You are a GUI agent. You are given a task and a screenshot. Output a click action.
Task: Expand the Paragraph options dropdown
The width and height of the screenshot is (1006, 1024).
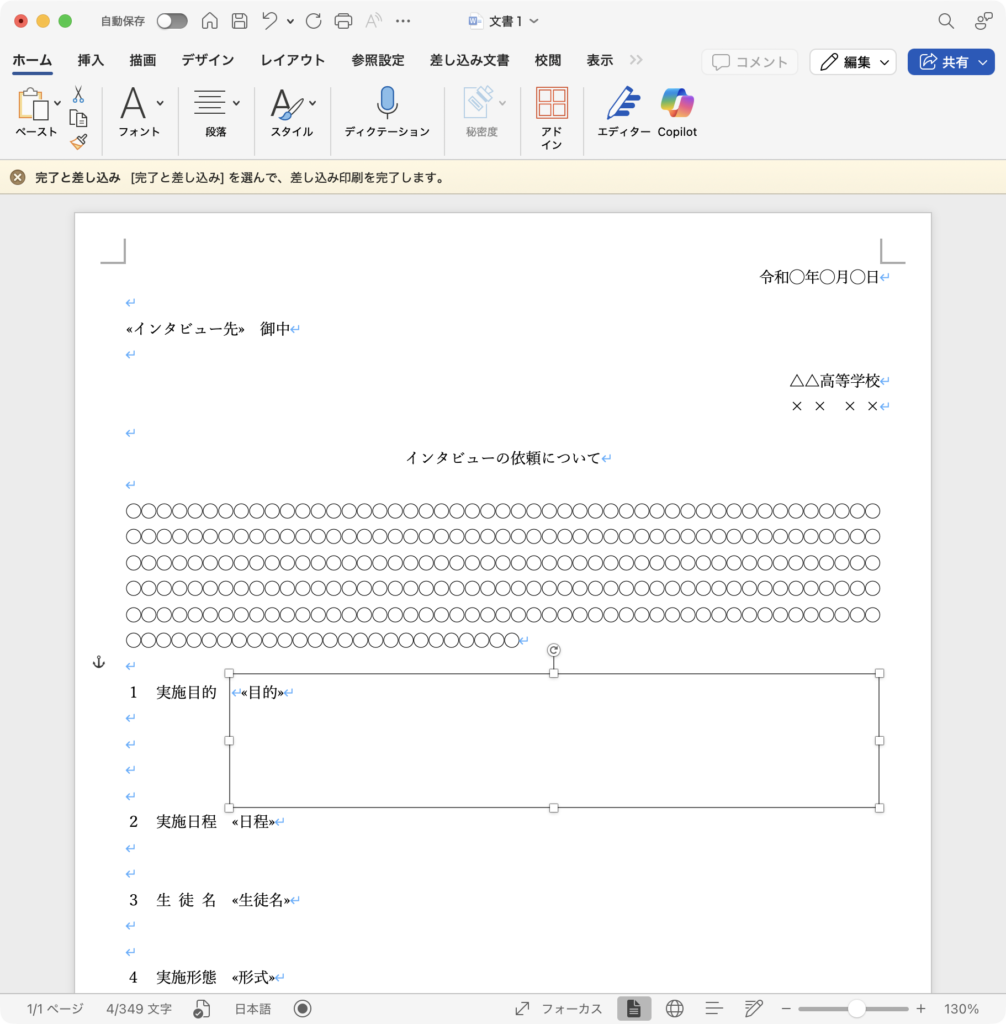click(236, 102)
